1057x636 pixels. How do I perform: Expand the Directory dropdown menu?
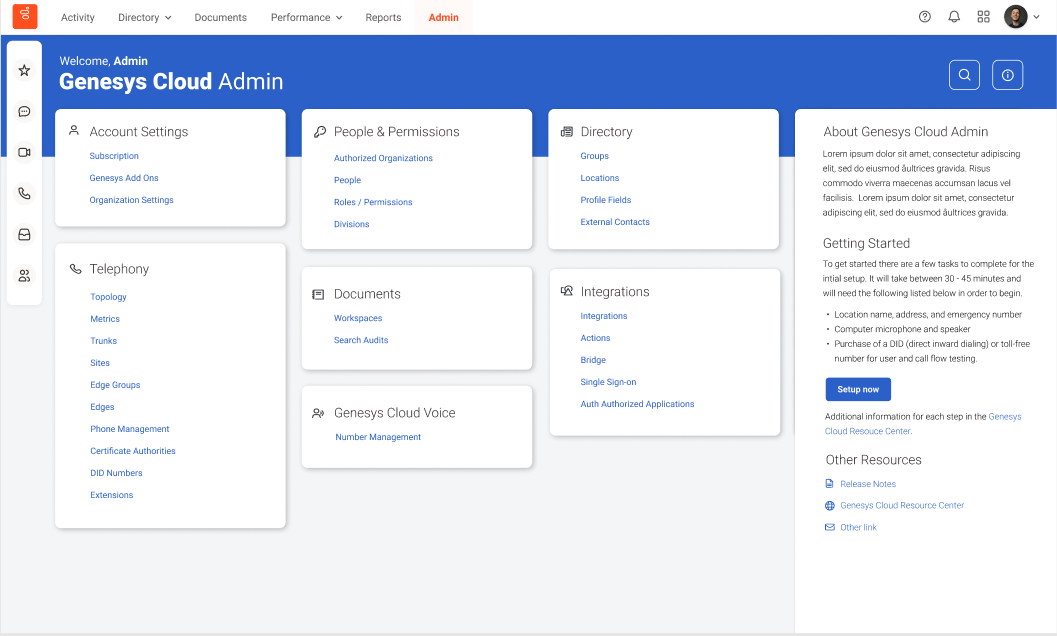tap(144, 17)
